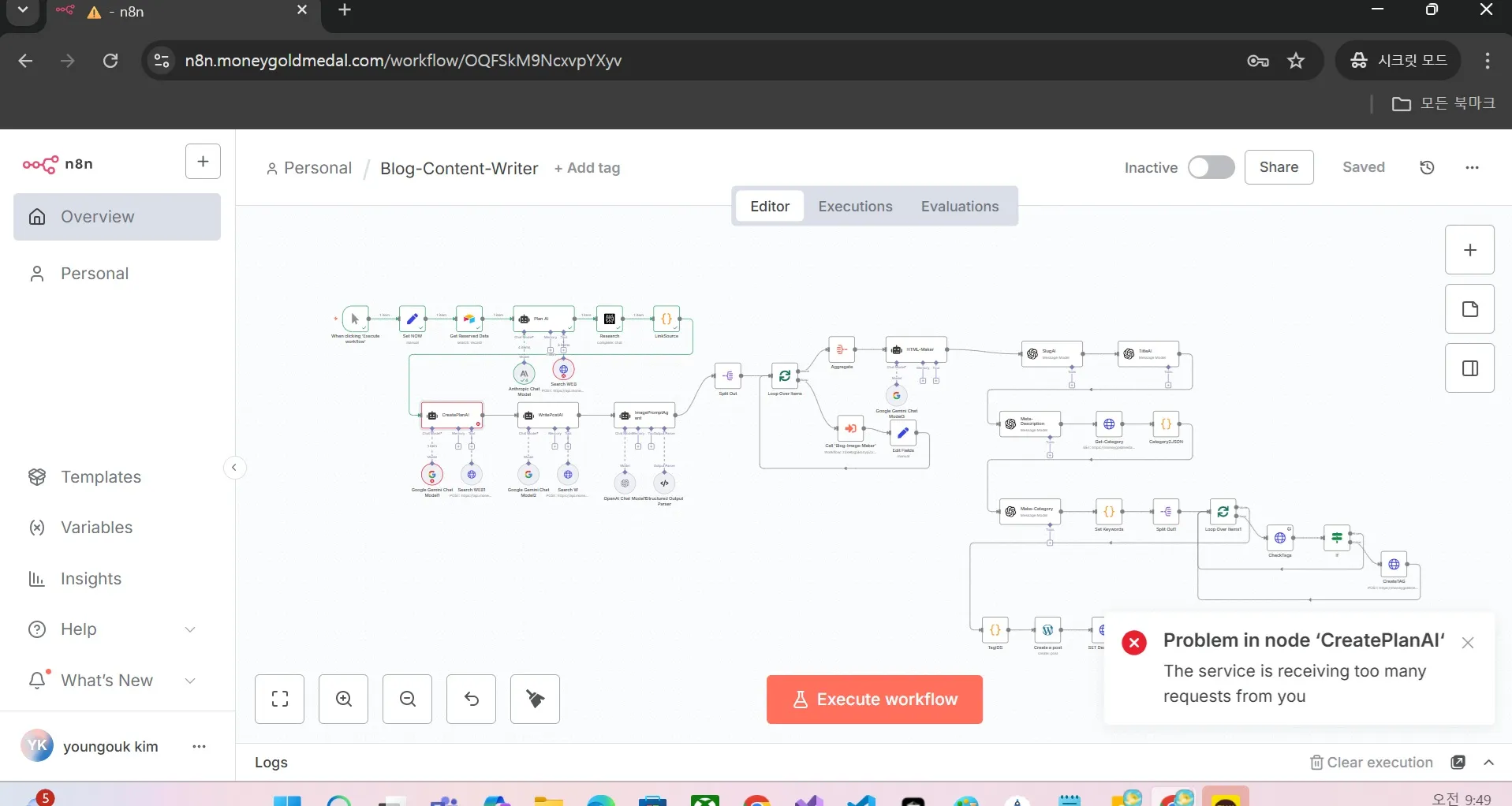Zoom out of the workflow canvas

pos(408,699)
